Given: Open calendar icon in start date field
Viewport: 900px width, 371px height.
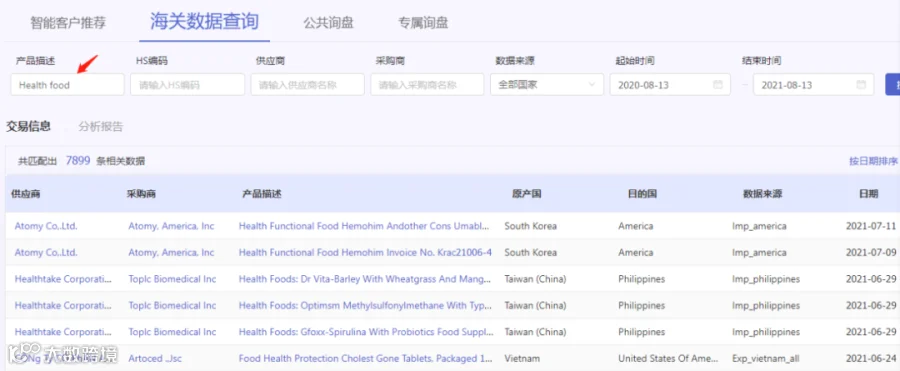Looking at the screenshot, I should click(x=717, y=84).
